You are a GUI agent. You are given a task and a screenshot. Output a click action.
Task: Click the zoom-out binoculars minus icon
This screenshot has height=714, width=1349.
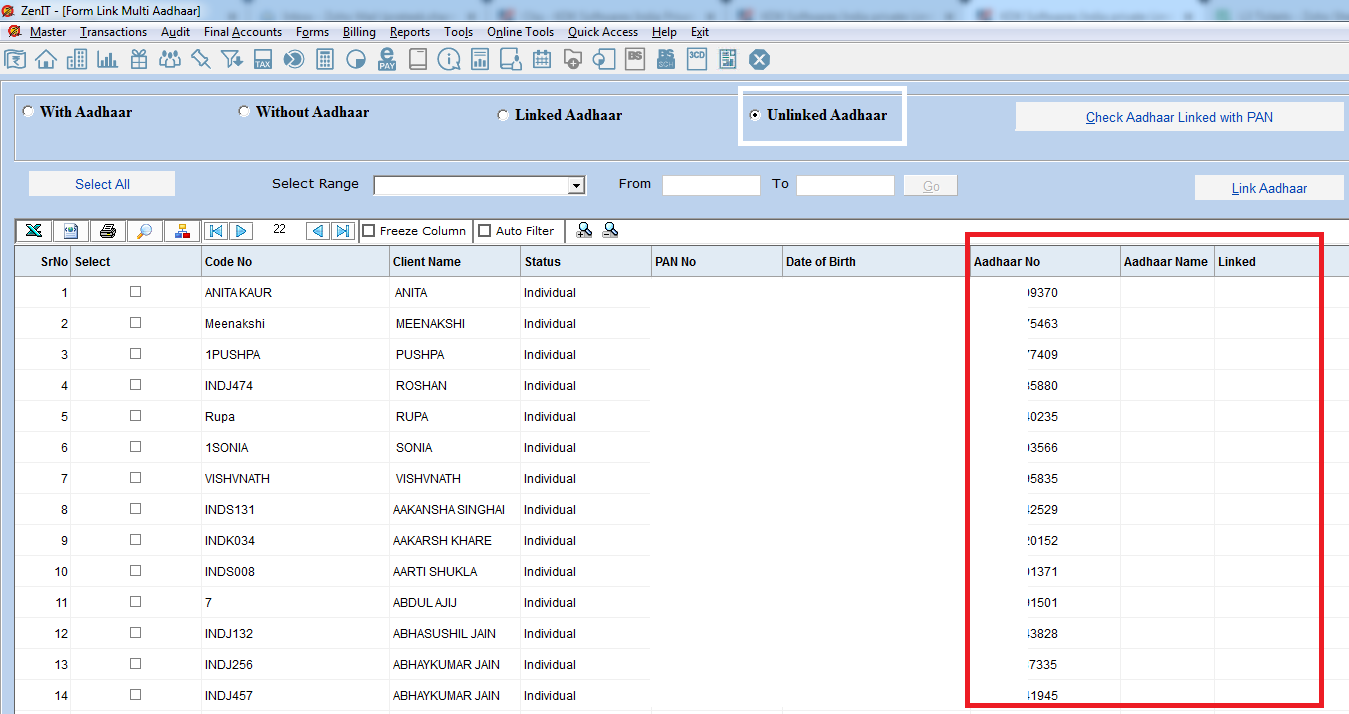(x=610, y=230)
